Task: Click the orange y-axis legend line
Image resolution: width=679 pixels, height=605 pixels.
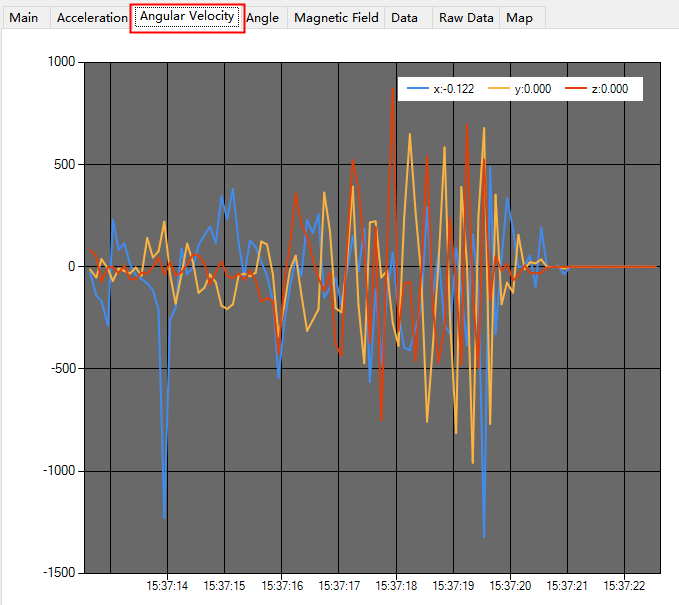Action: tap(499, 89)
